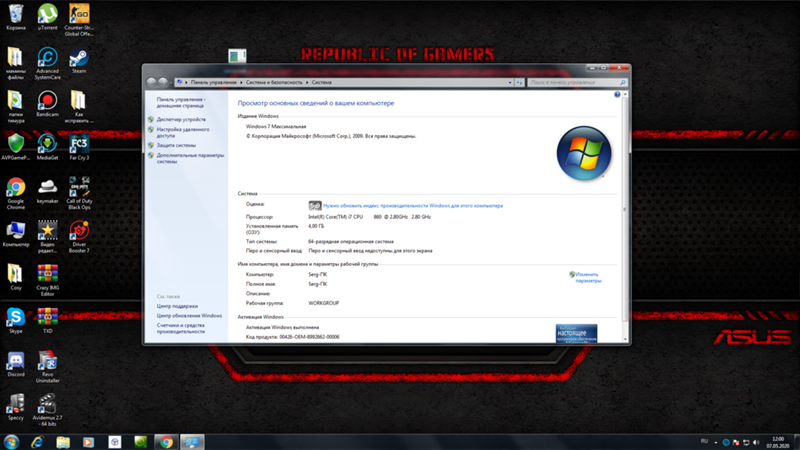The image size is (800, 450).
Task: Open Центр поддержки link
Action: click(x=177, y=306)
